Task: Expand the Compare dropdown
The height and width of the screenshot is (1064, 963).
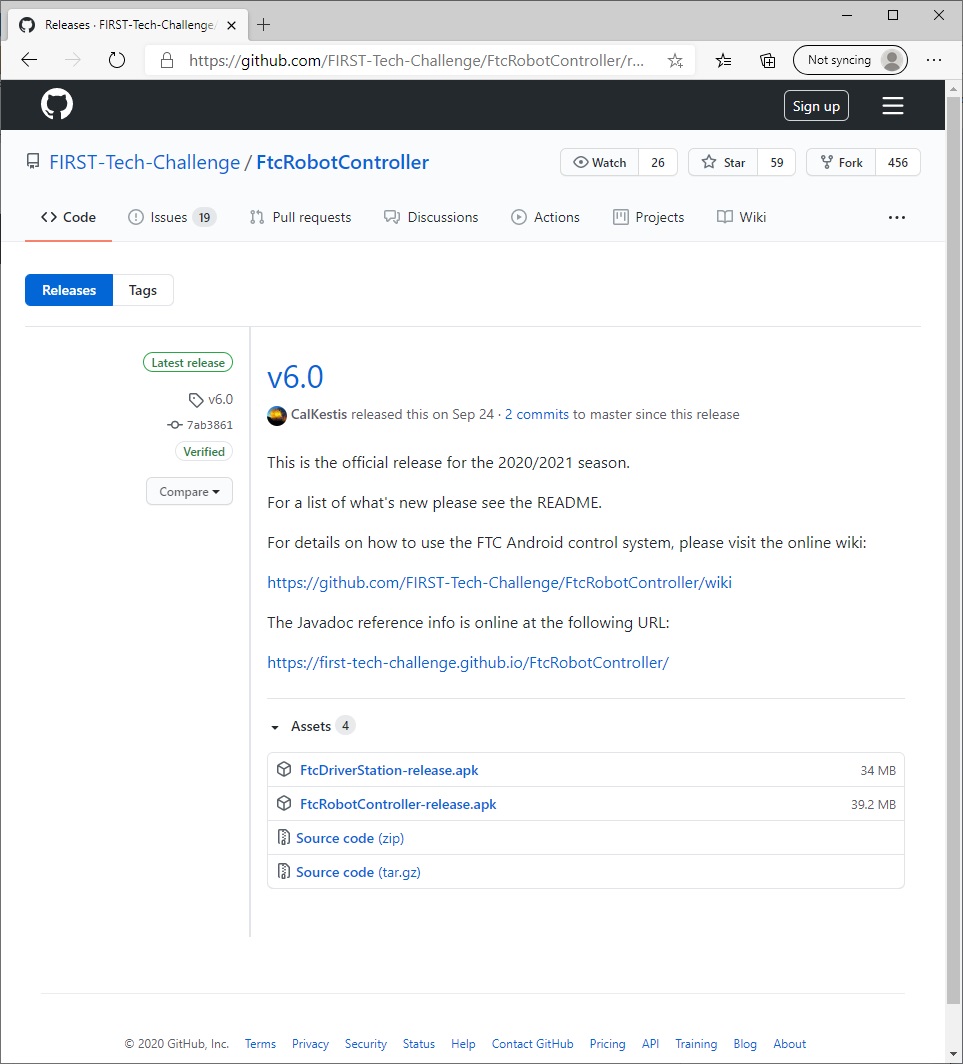Action: (x=189, y=492)
